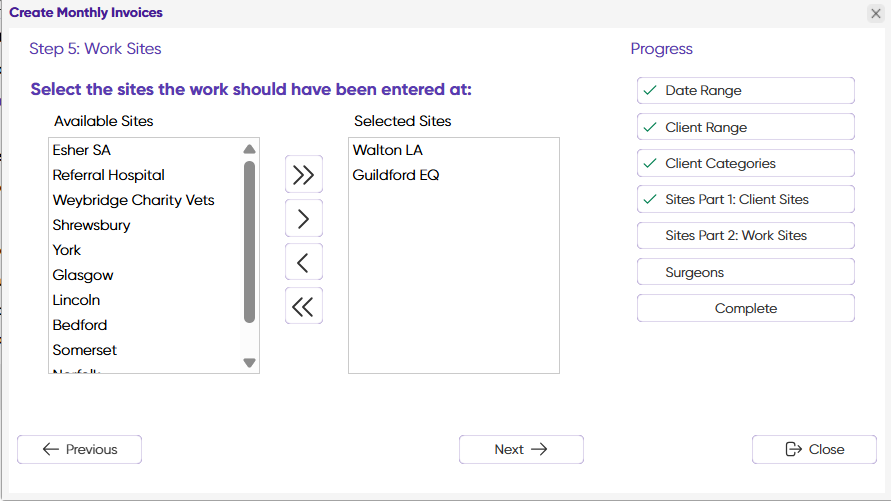Move all available sites to selected list
The image size is (891, 501).
coord(304,174)
